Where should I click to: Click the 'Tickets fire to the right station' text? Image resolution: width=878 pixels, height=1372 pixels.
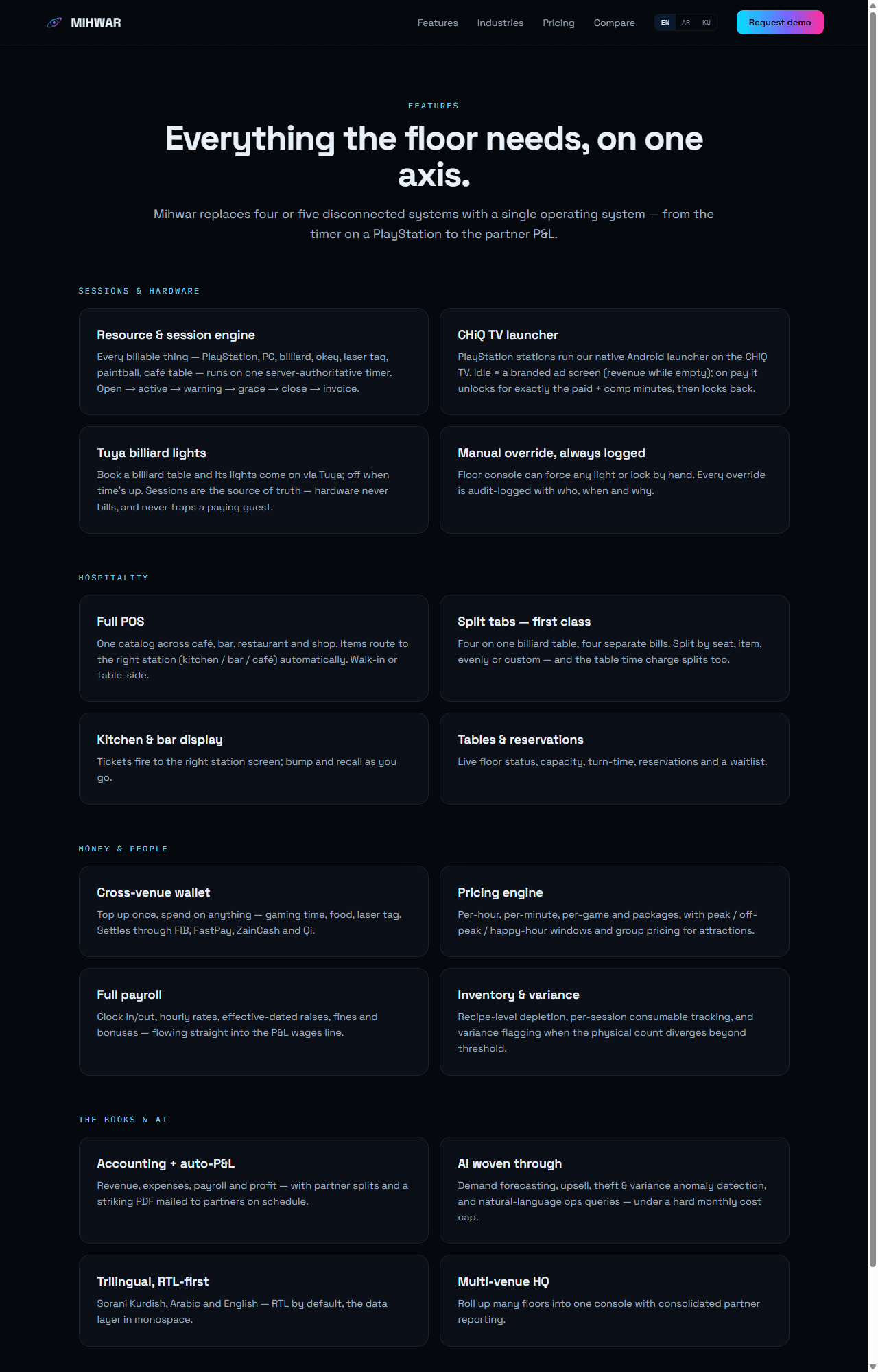pos(247,769)
